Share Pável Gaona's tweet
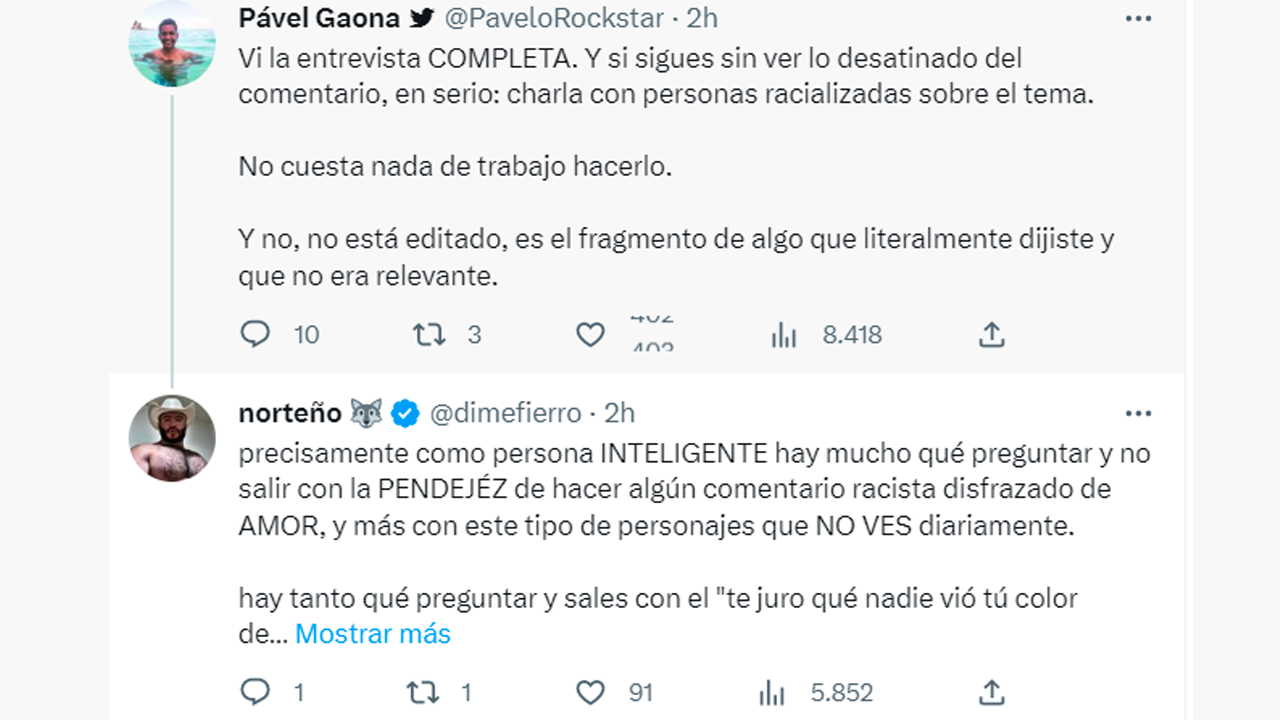The width and height of the screenshot is (1280, 720). click(x=991, y=334)
